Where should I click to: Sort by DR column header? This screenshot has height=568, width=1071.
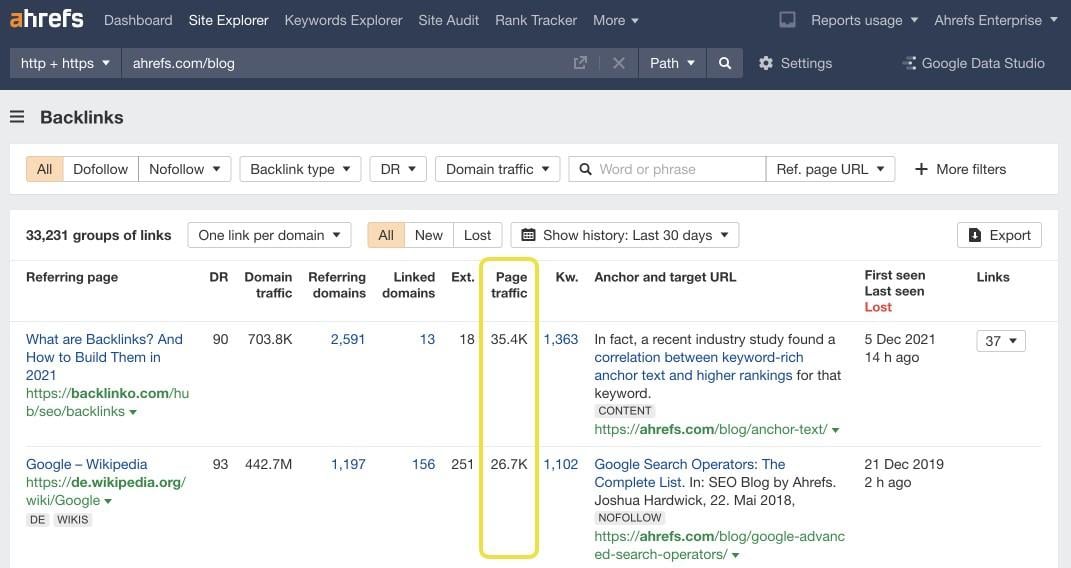[x=219, y=276]
